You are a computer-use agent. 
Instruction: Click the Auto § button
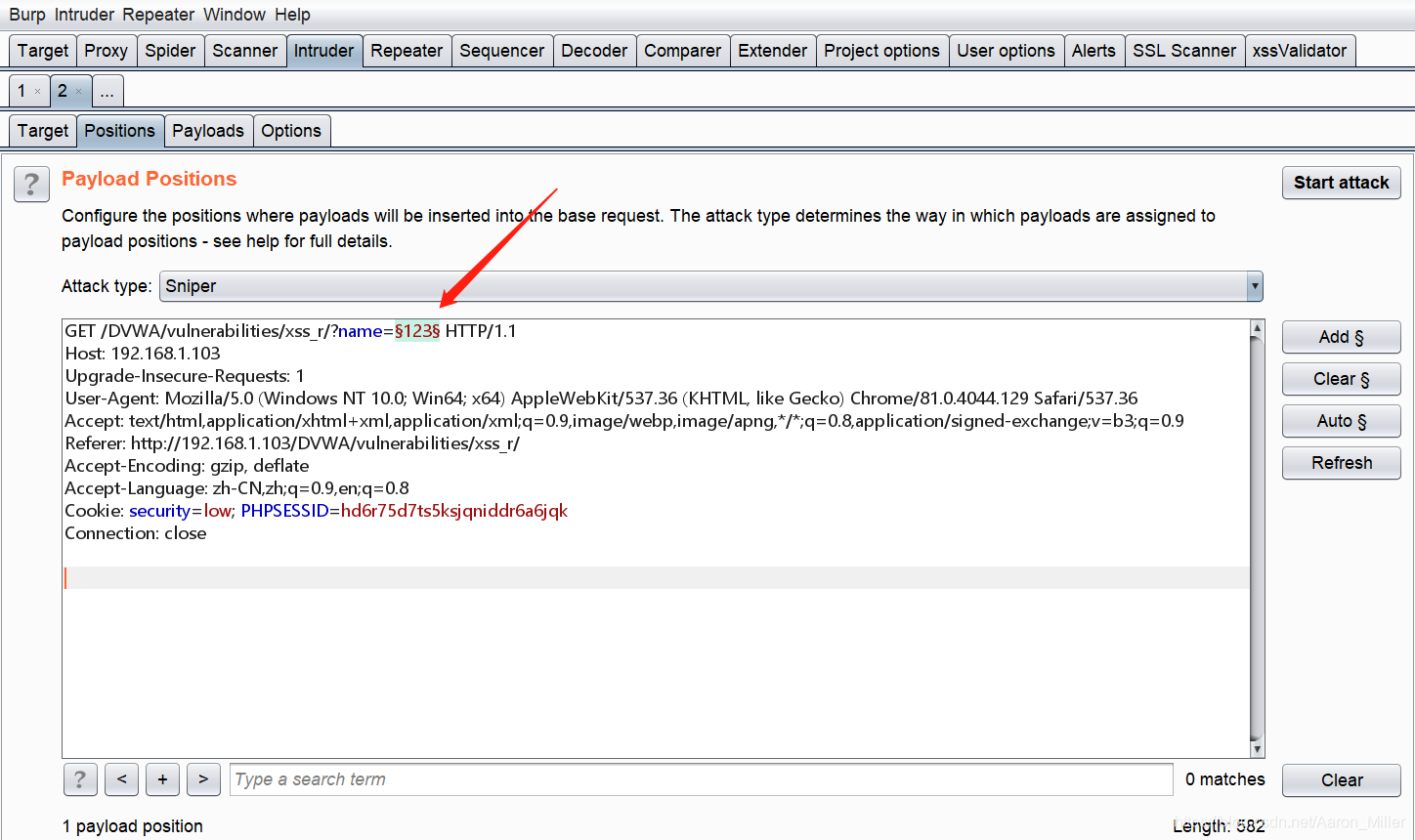pos(1342,421)
